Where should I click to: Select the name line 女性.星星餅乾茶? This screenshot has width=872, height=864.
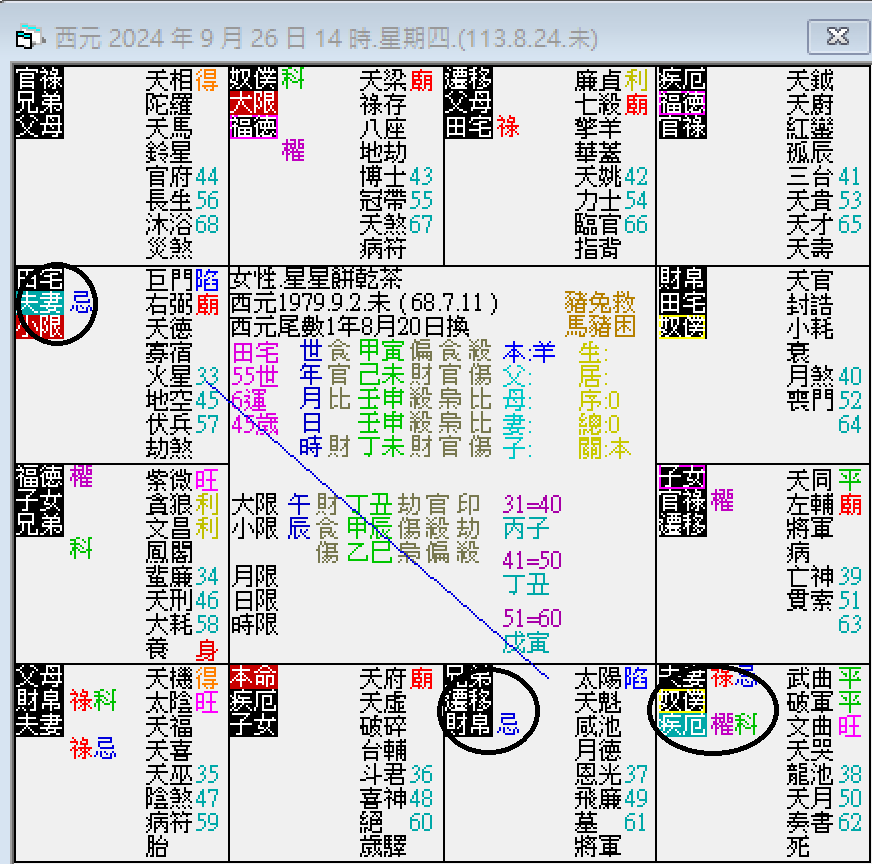click(316, 278)
